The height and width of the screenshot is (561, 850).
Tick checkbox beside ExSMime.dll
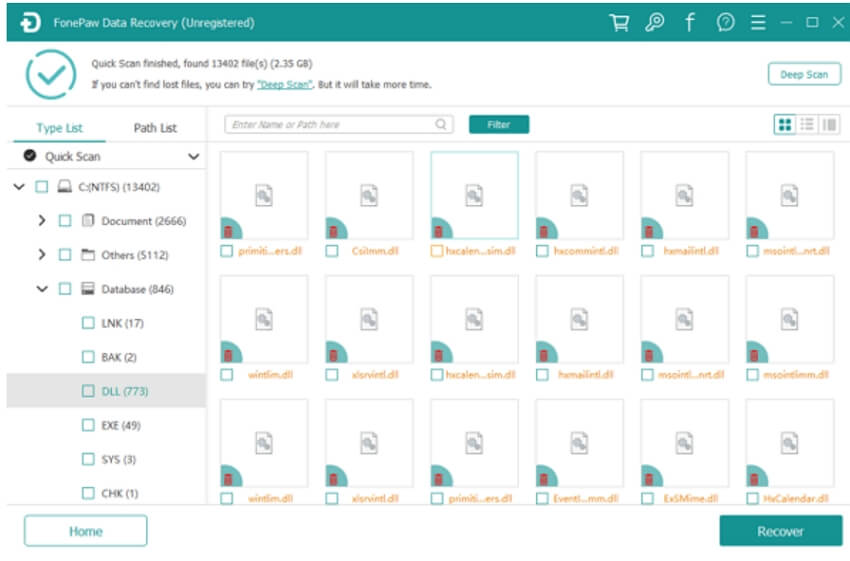coord(647,498)
